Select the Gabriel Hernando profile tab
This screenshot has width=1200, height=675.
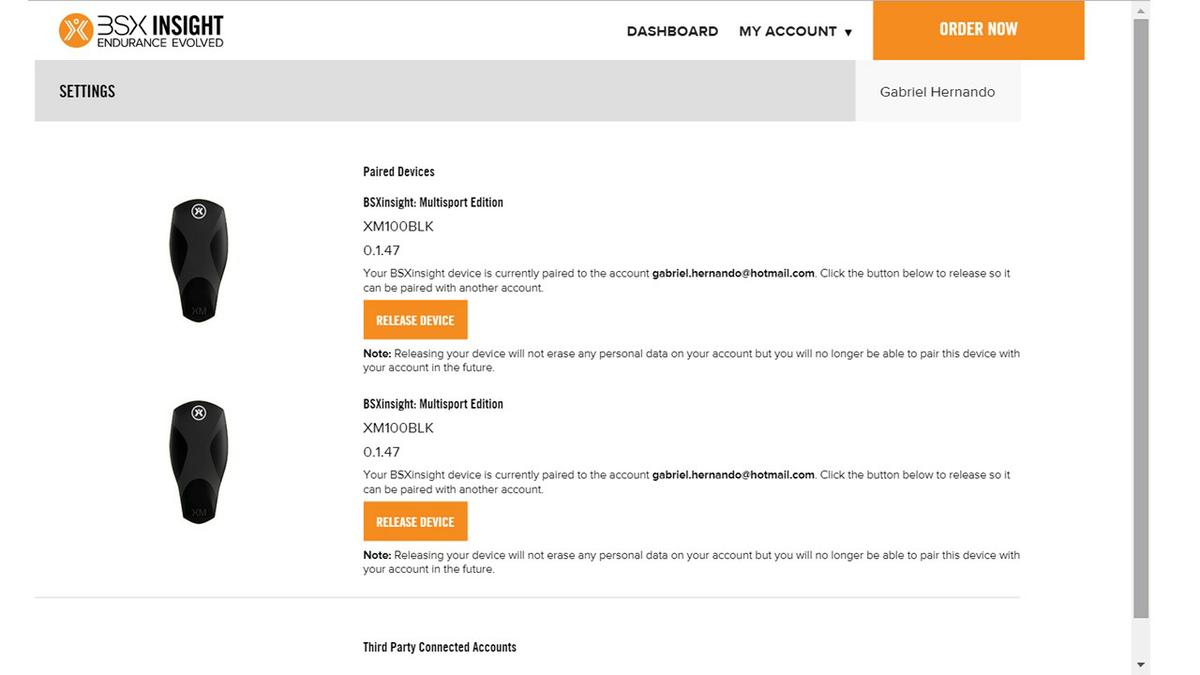[x=937, y=91]
